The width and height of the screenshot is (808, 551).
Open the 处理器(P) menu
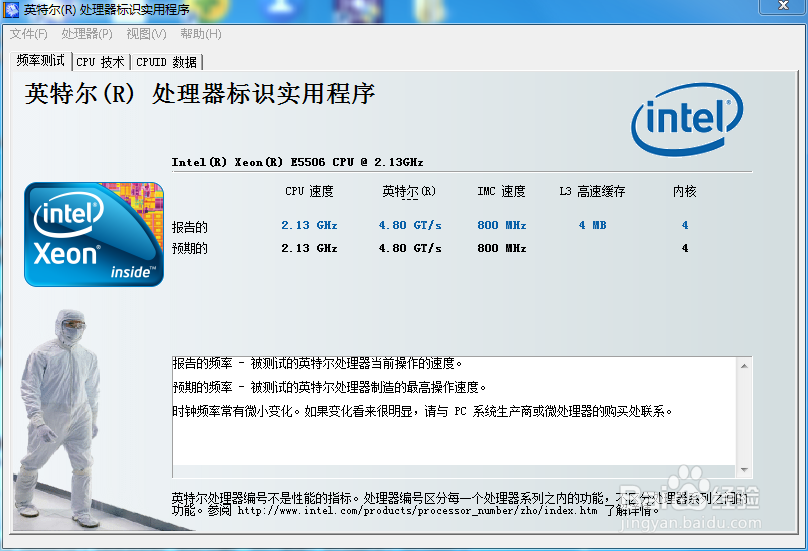(87, 34)
